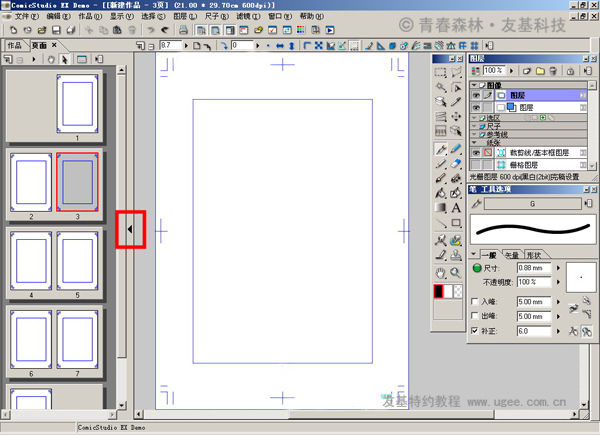Screen dimensions: 600x435
Task: Select page 5 thumbnail
Action: coord(77,261)
